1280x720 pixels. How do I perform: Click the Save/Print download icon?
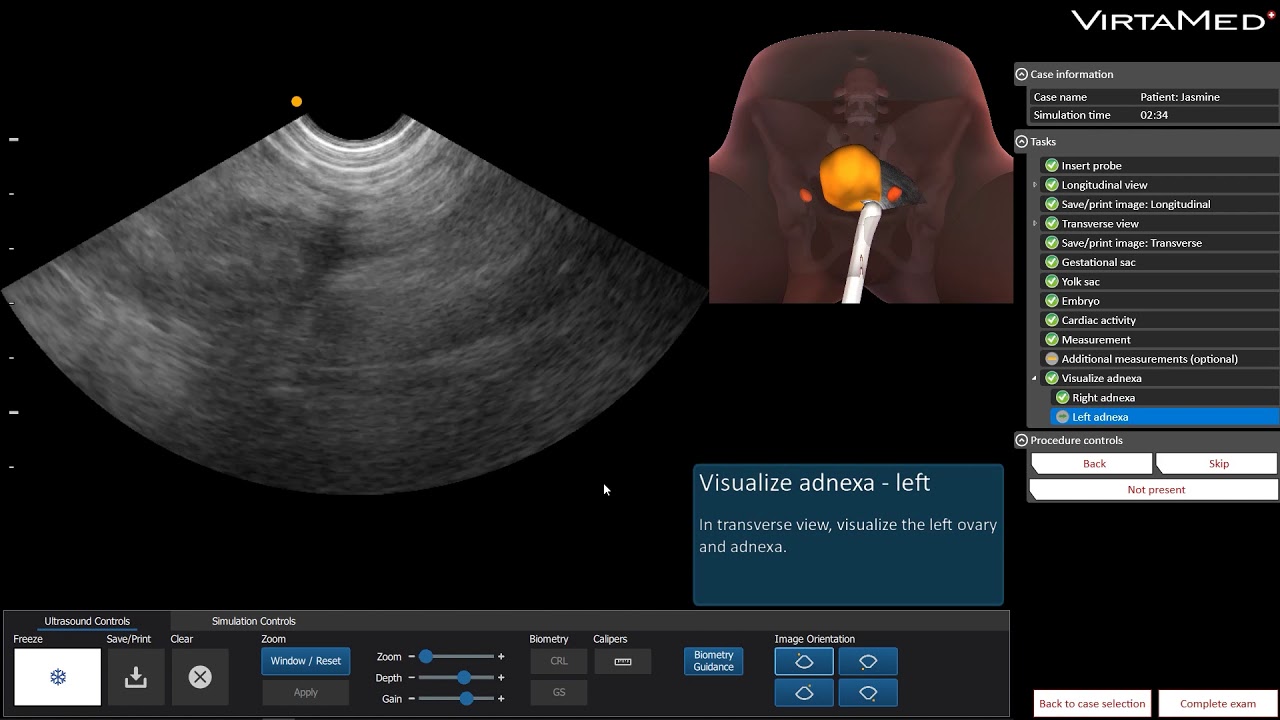click(135, 677)
